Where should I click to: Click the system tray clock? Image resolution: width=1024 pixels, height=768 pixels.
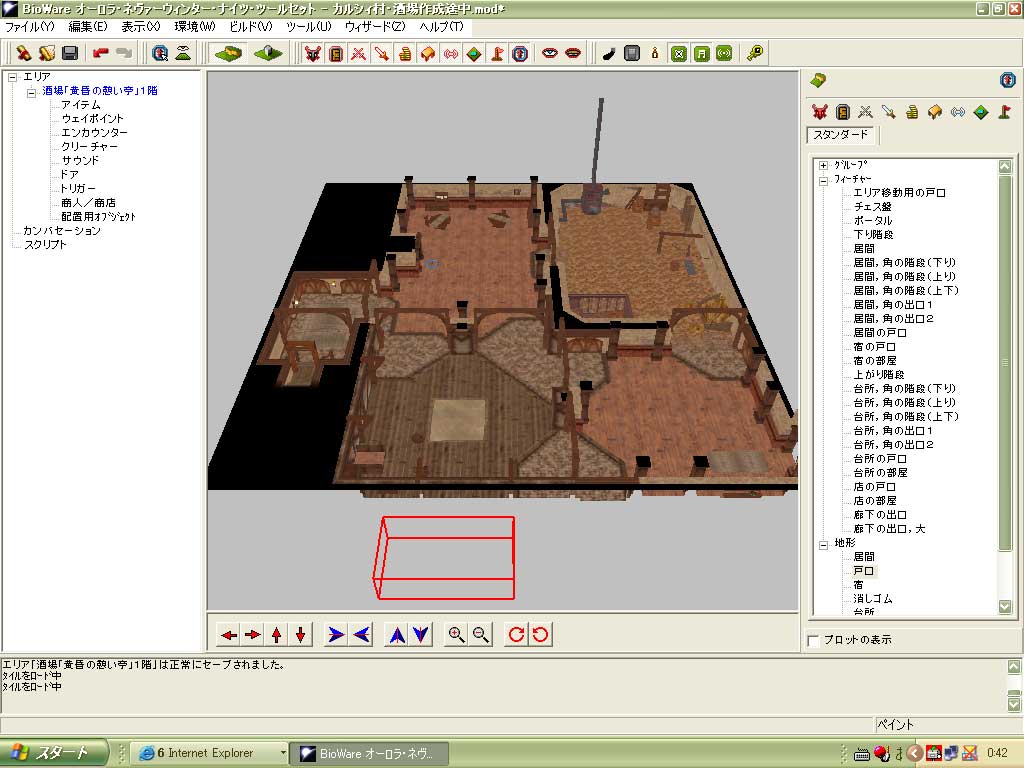pyautogui.click(x=997, y=753)
